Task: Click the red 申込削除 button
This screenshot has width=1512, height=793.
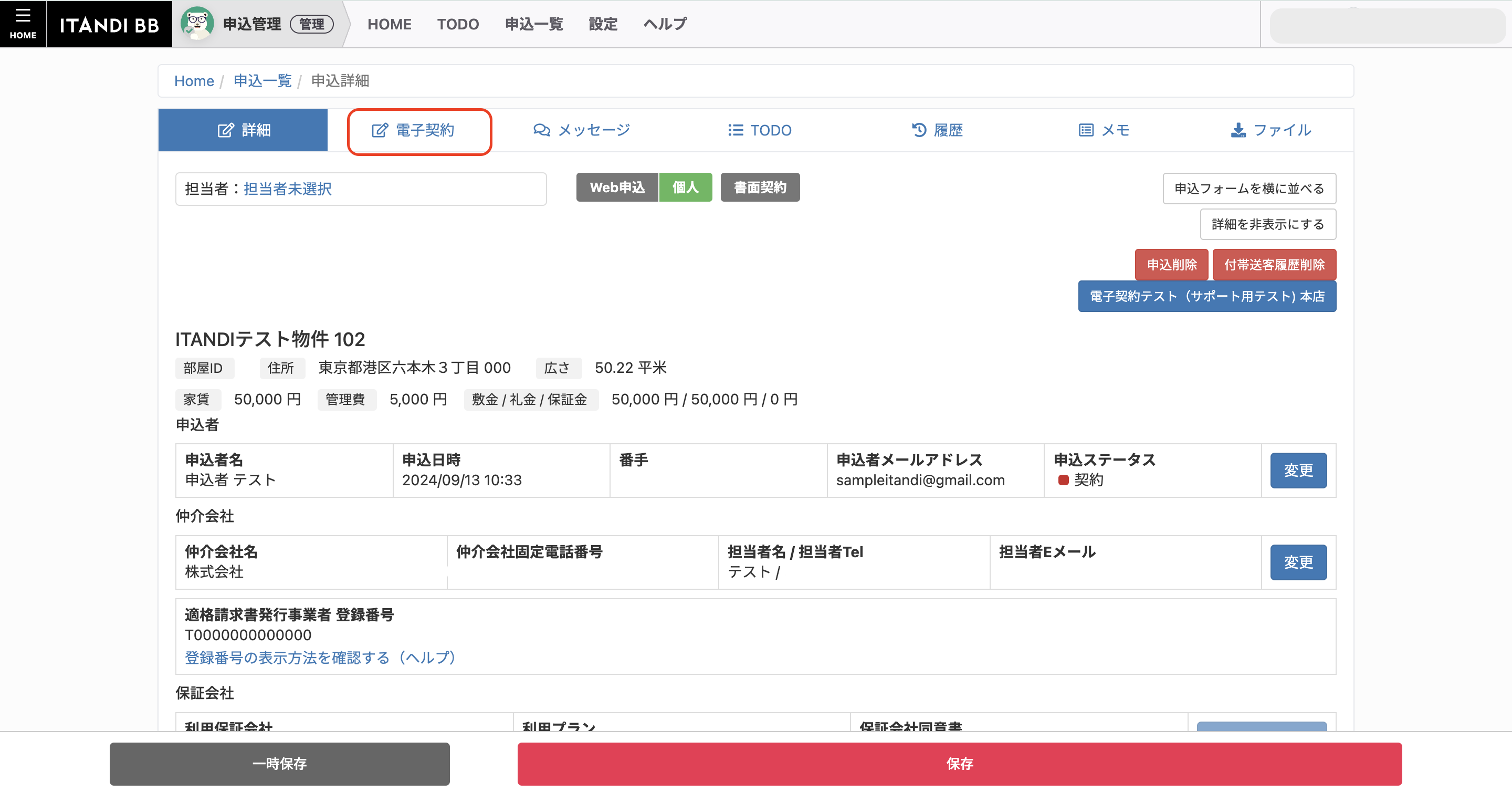Action: click(x=1171, y=265)
